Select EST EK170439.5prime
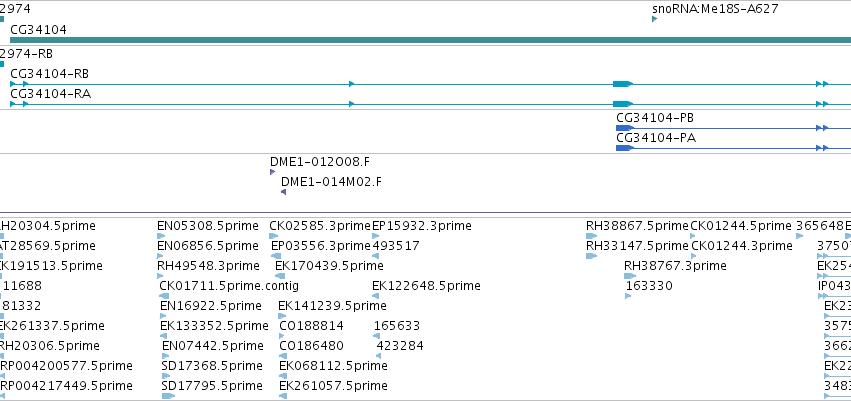Viewport: 851px width, 401px height. pos(329,266)
